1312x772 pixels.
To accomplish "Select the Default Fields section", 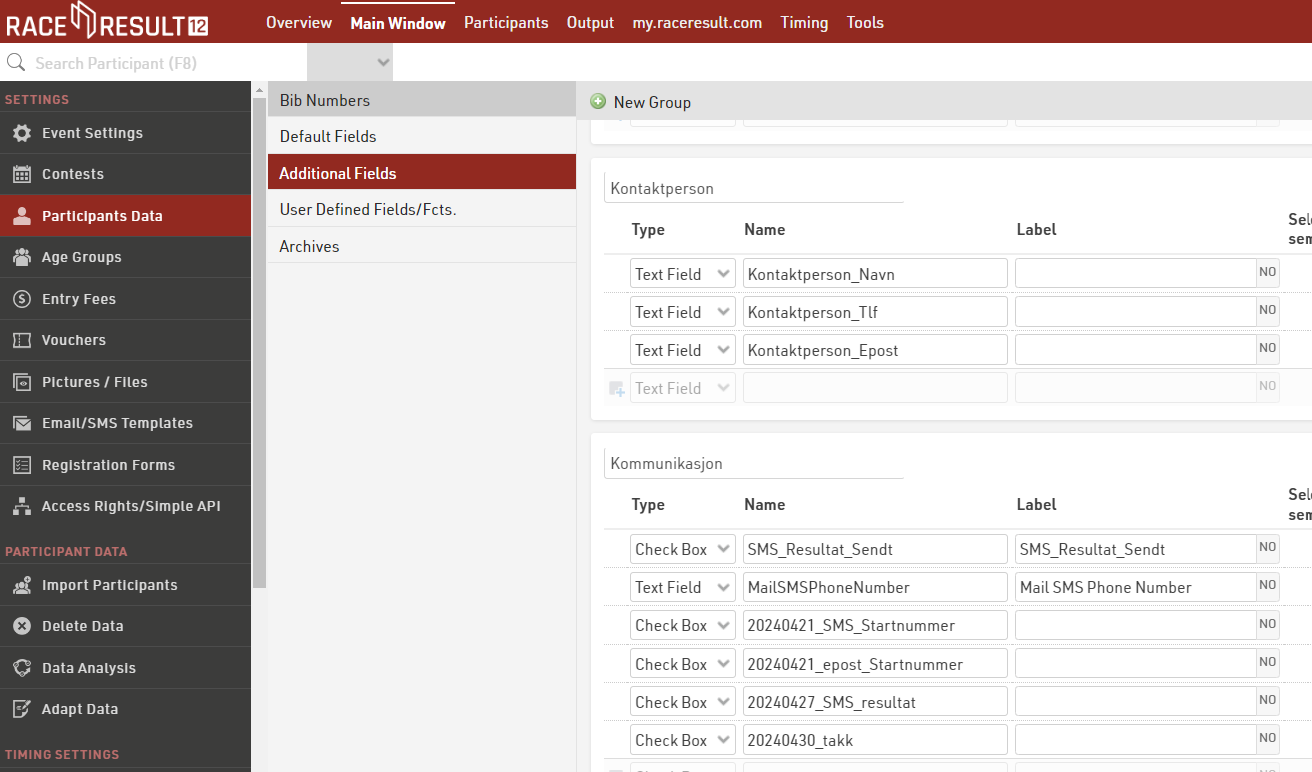I will click(x=422, y=136).
